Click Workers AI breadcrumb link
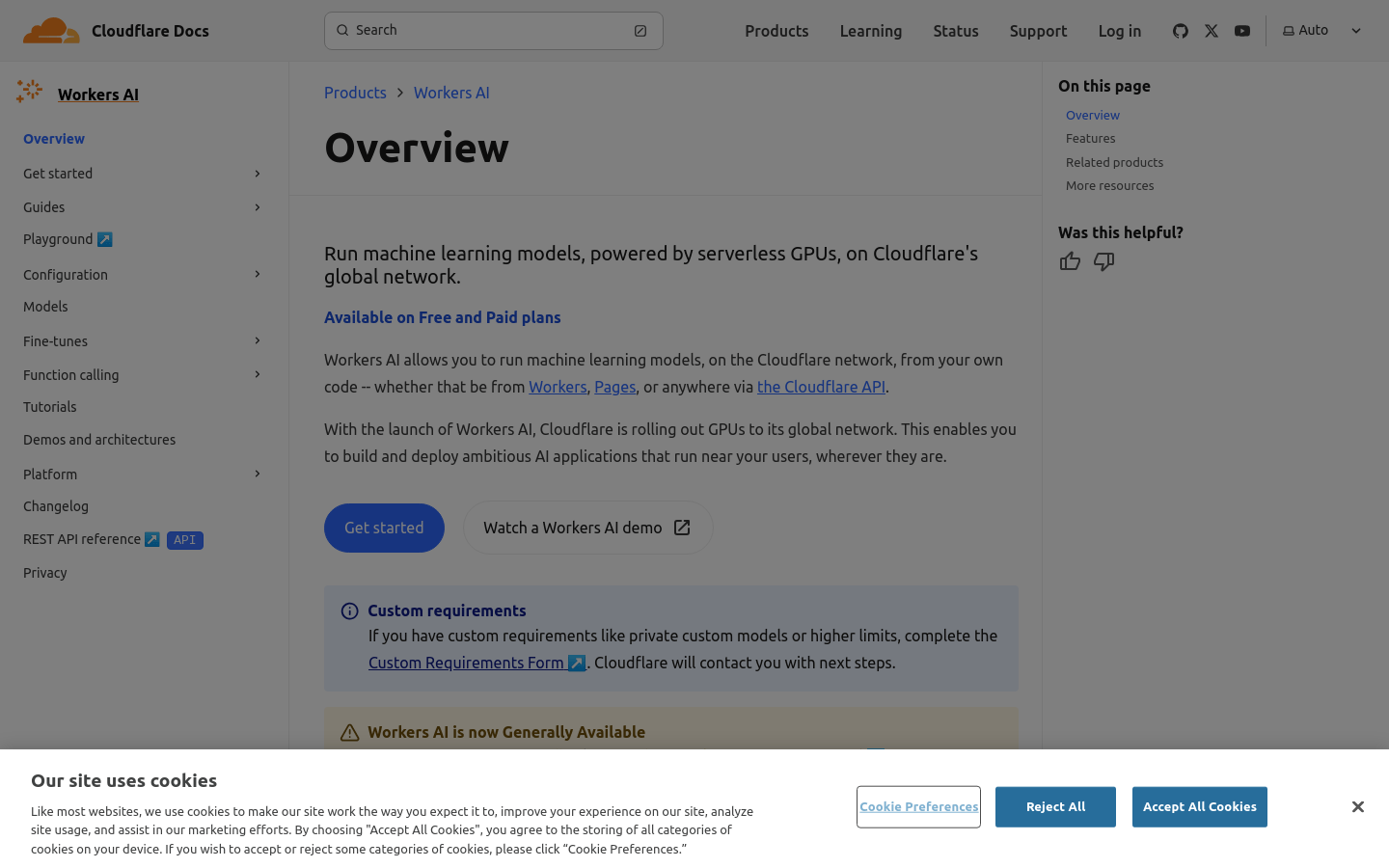Viewport: 1389px width, 868px height. 451,93
